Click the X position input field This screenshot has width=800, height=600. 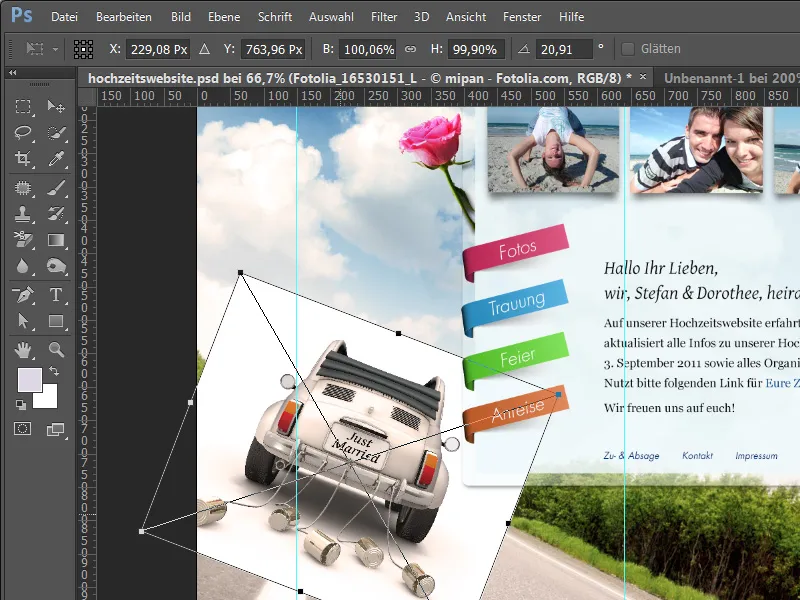158,49
